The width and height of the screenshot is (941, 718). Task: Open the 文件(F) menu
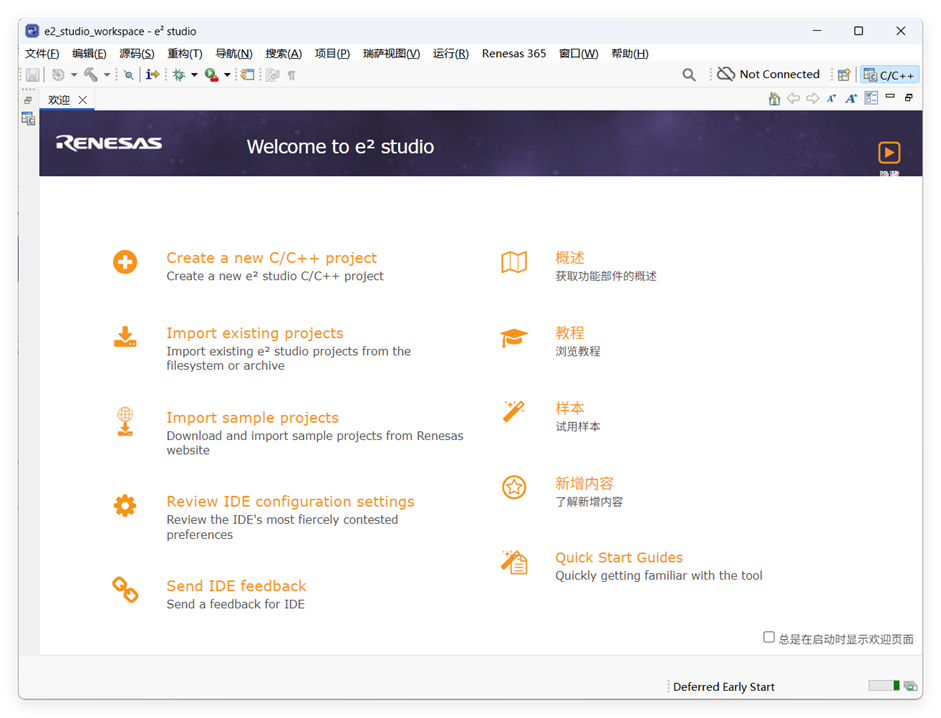42,53
